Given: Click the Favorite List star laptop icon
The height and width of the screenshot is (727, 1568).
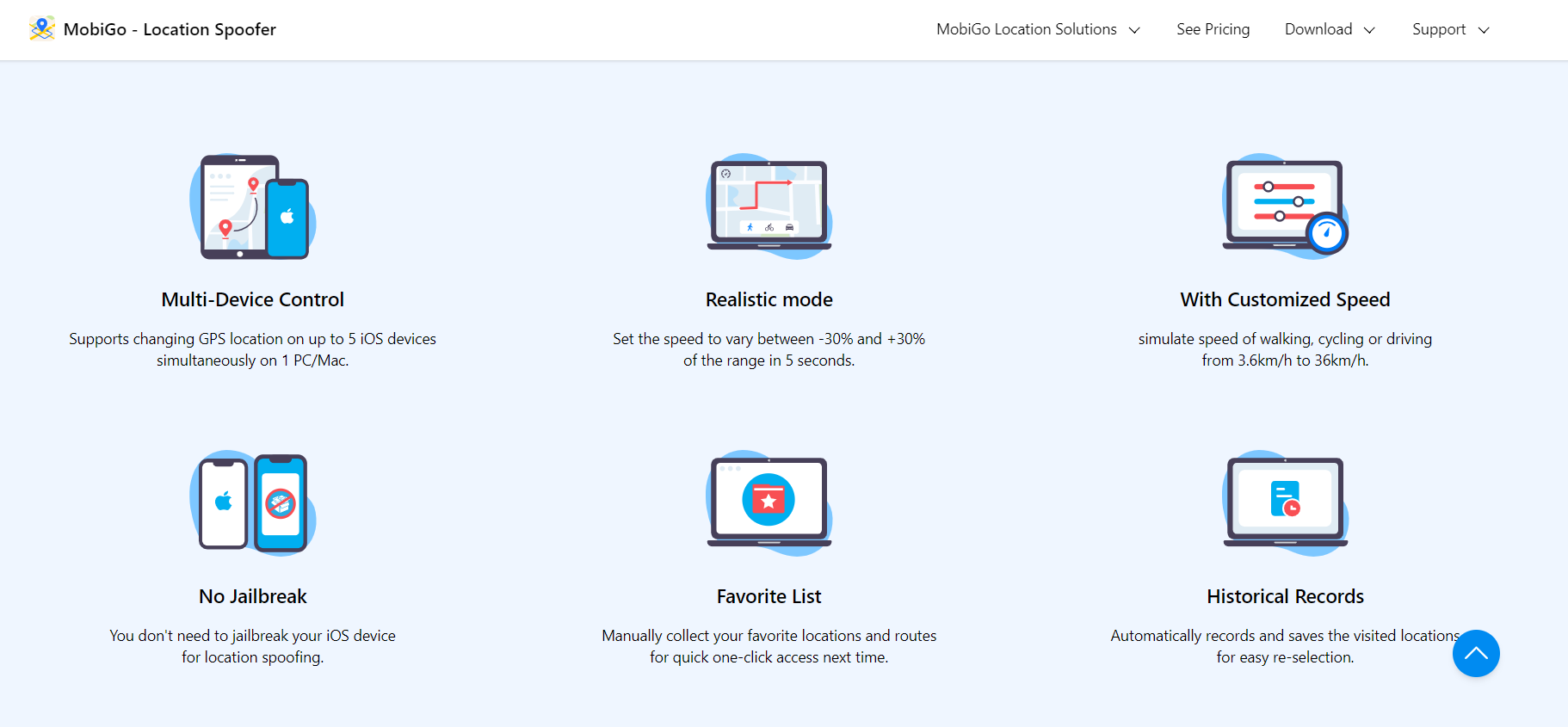Looking at the screenshot, I should pyautogui.click(x=769, y=503).
